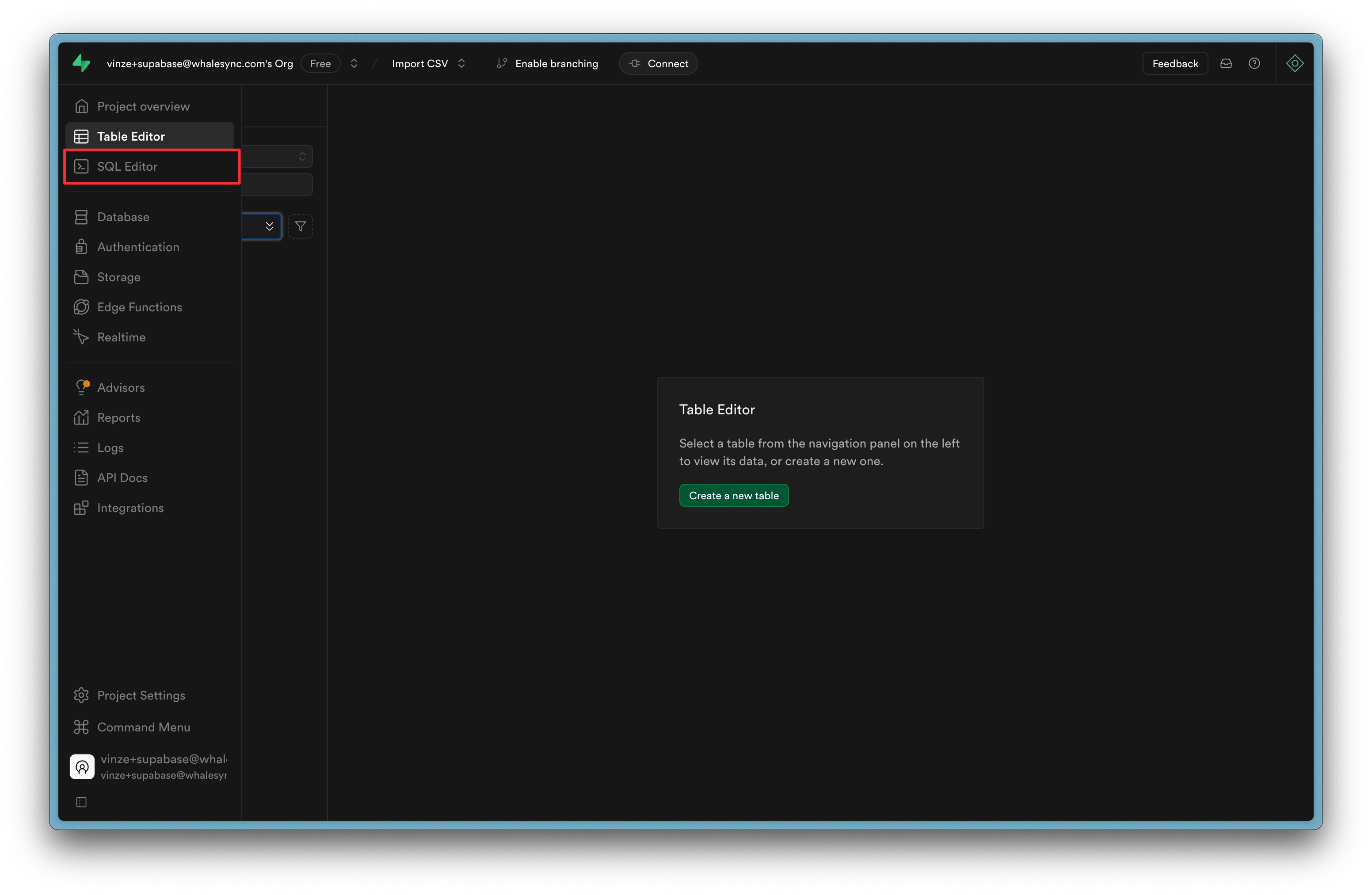Open Advisors page
This screenshot has width=1372, height=895.
[150, 387]
